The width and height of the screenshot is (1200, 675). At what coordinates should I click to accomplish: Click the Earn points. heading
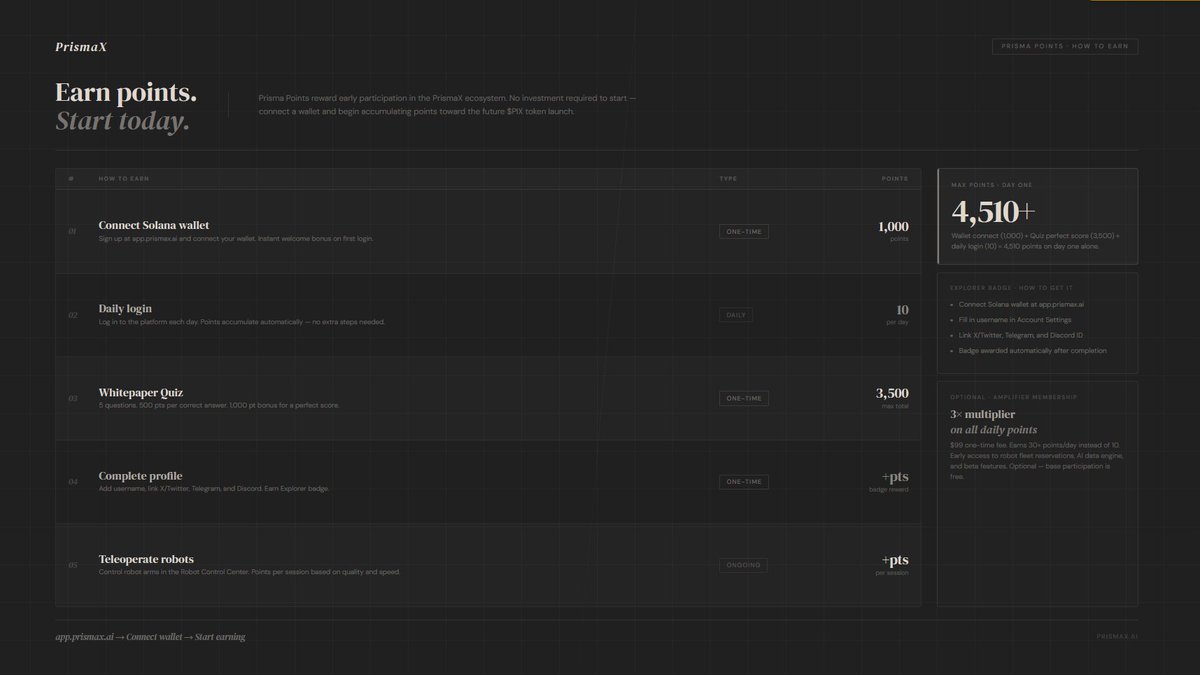126,93
